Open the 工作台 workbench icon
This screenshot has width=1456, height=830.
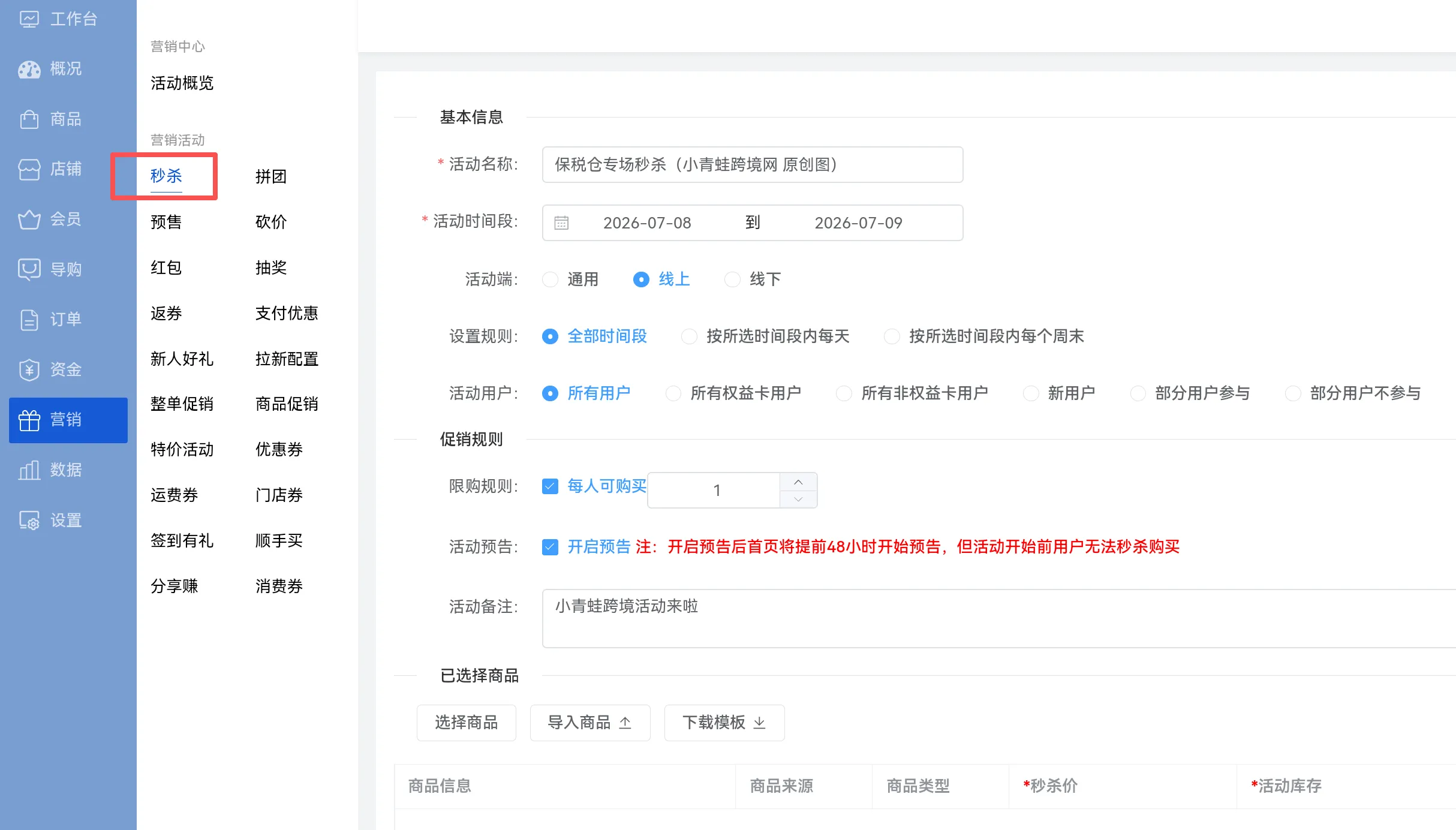point(29,19)
